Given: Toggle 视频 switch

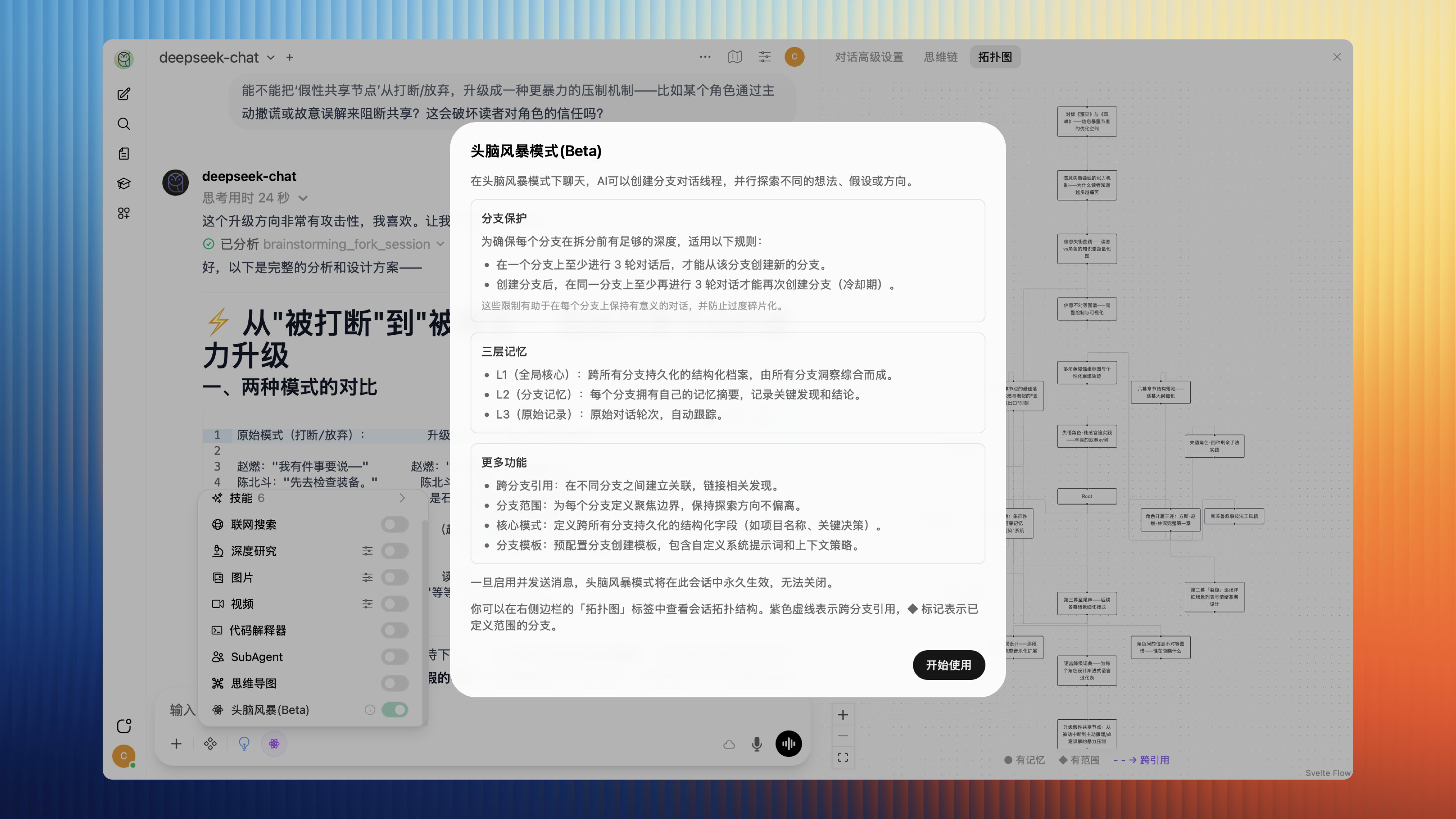Looking at the screenshot, I should coord(394,604).
